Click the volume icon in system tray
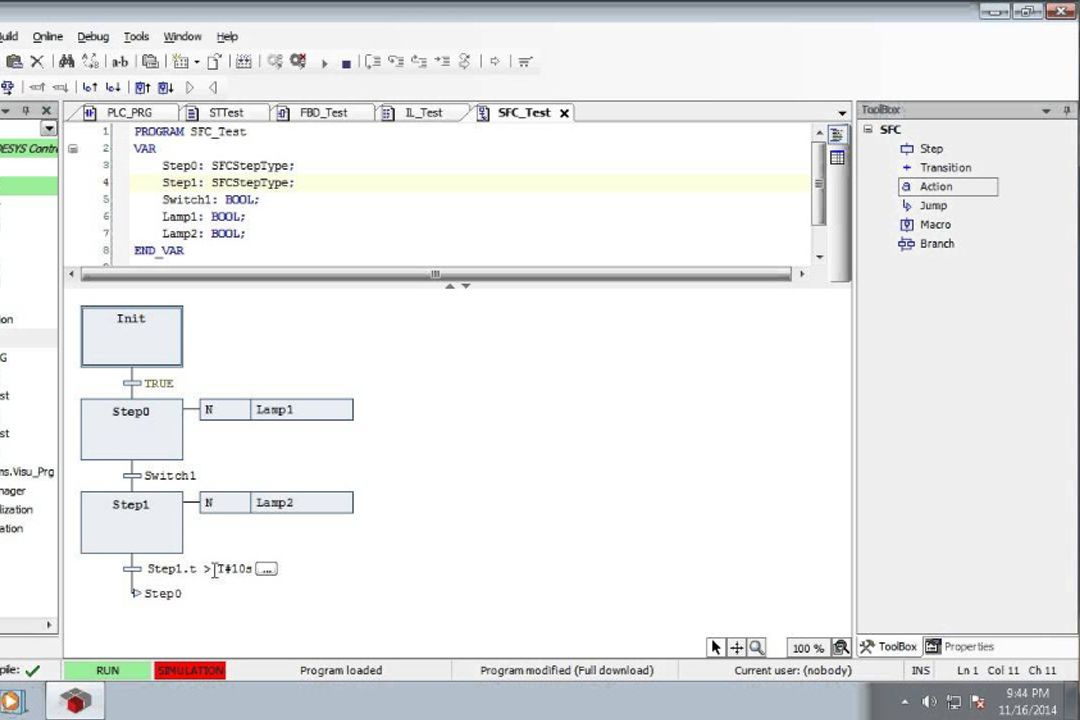The image size is (1080, 720). [929, 702]
